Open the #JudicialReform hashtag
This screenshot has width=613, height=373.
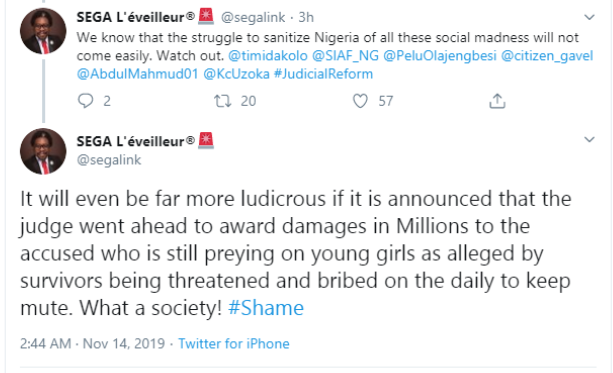pyautogui.click(x=323, y=74)
